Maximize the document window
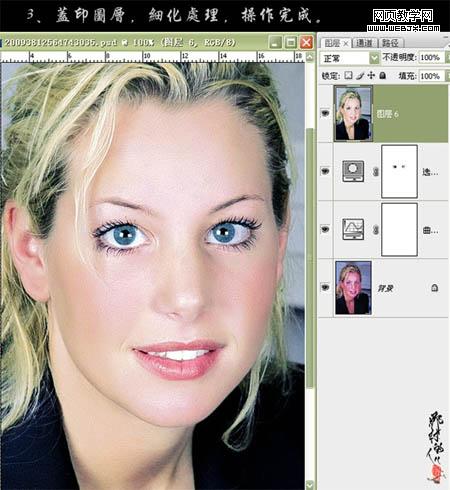 pos(291,42)
